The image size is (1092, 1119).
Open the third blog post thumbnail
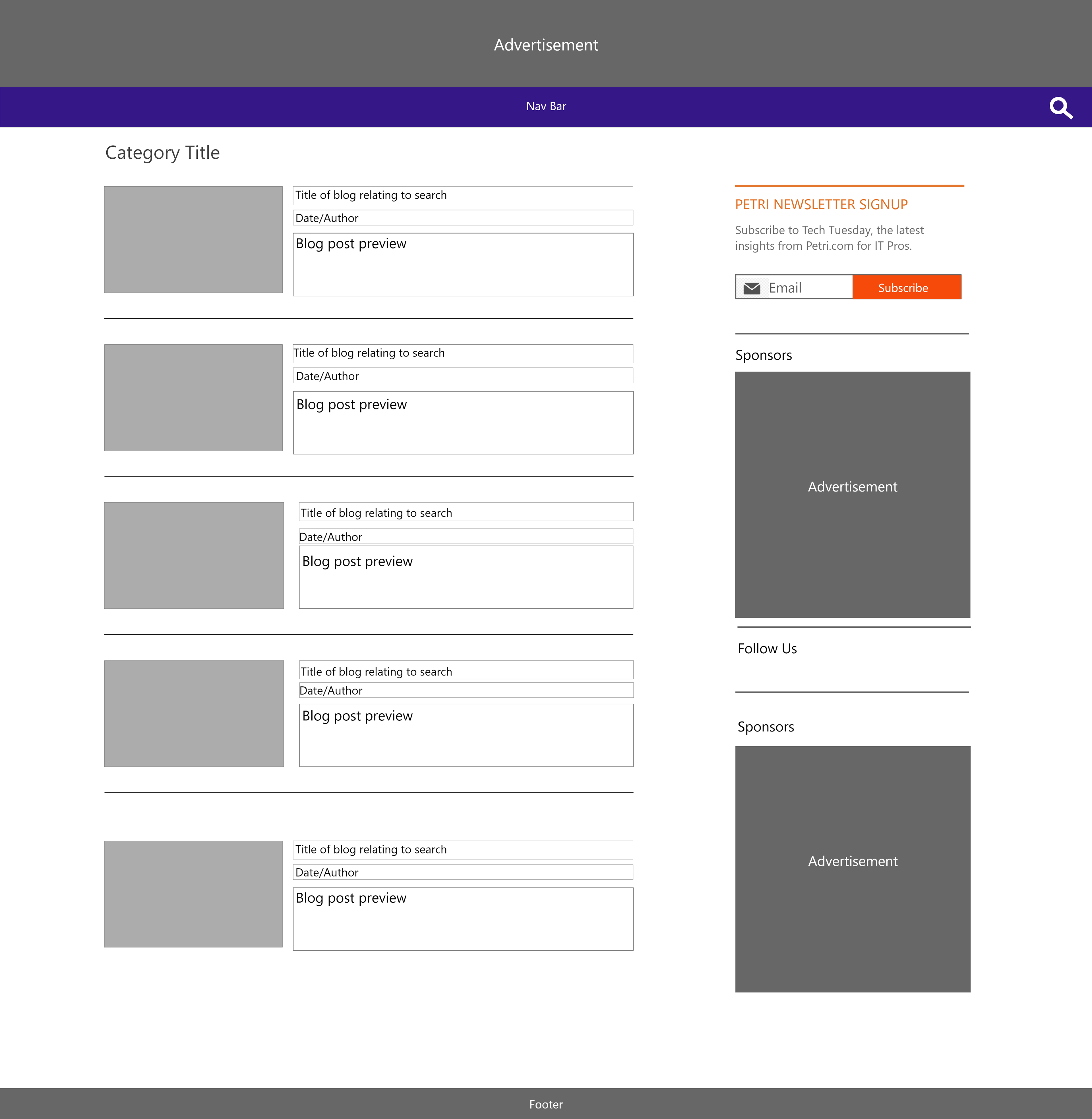point(194,555)
